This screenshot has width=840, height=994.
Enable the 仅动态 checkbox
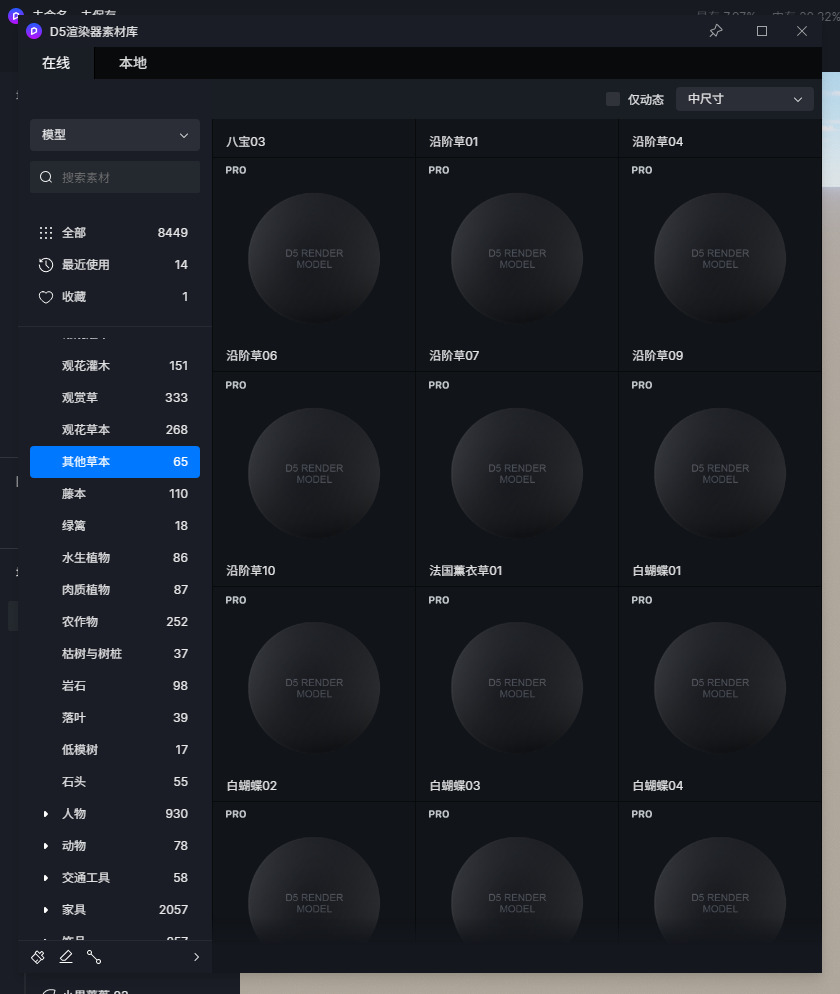point(613,99)
